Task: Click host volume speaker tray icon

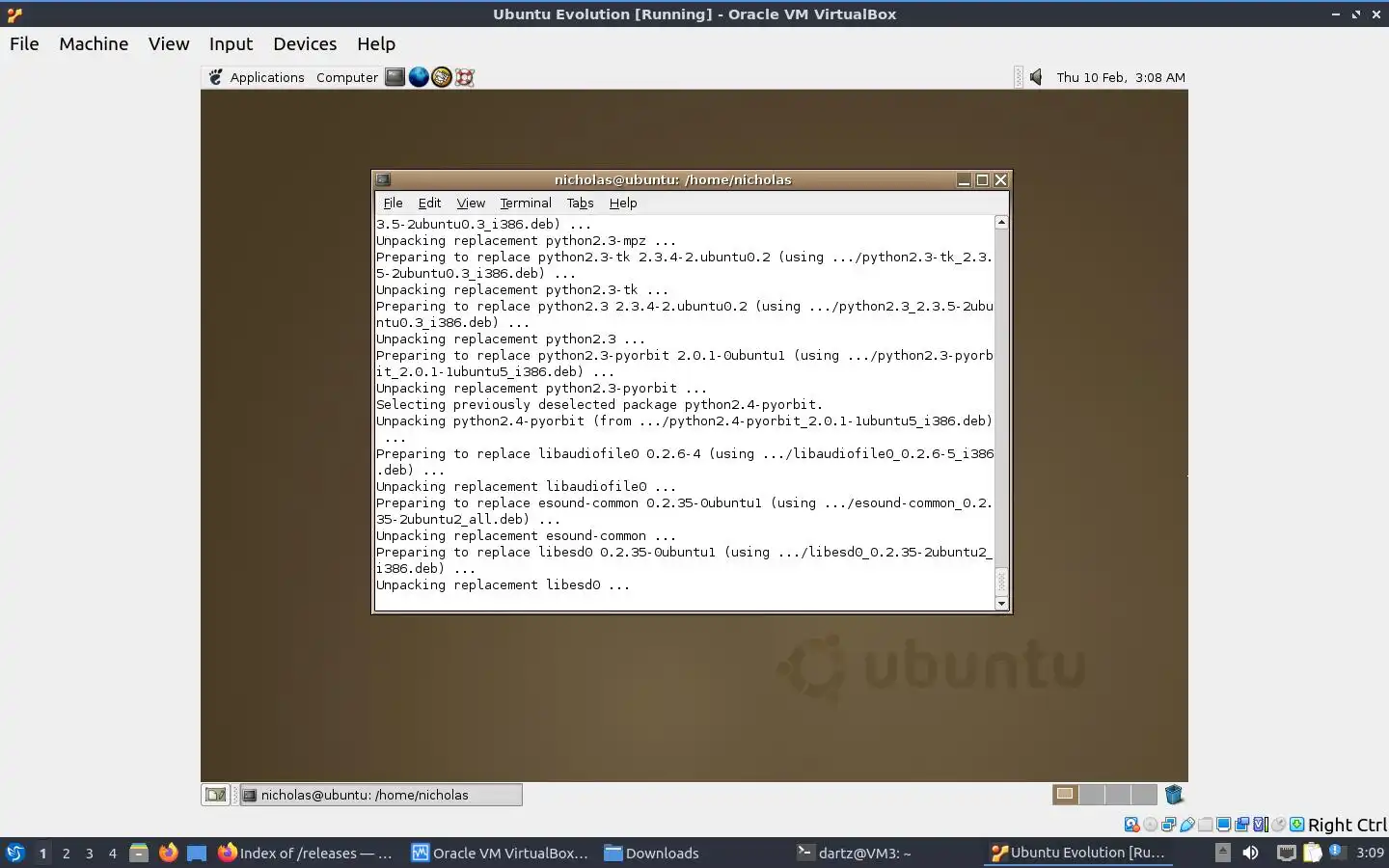Action: click(1250, 853)
